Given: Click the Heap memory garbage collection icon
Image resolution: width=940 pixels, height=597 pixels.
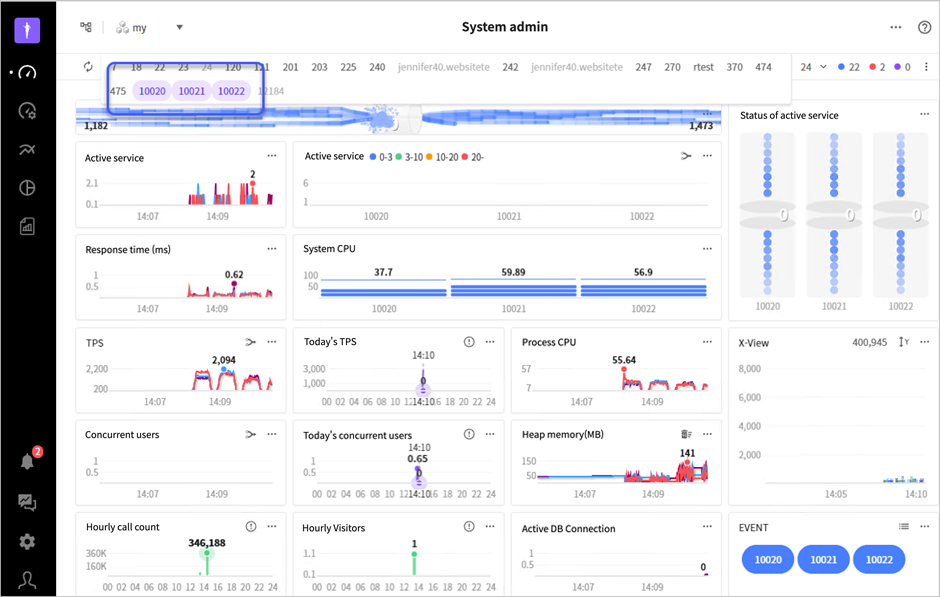Looking at the screenshot, I should pos(686,434).
